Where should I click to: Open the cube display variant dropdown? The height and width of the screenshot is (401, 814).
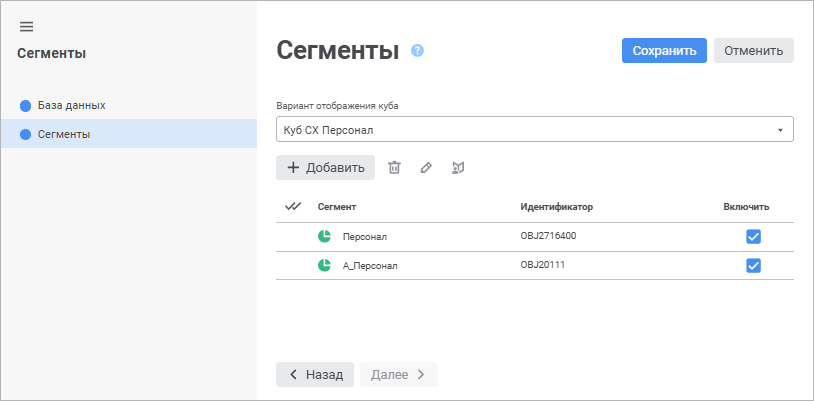tap(534, 130)
